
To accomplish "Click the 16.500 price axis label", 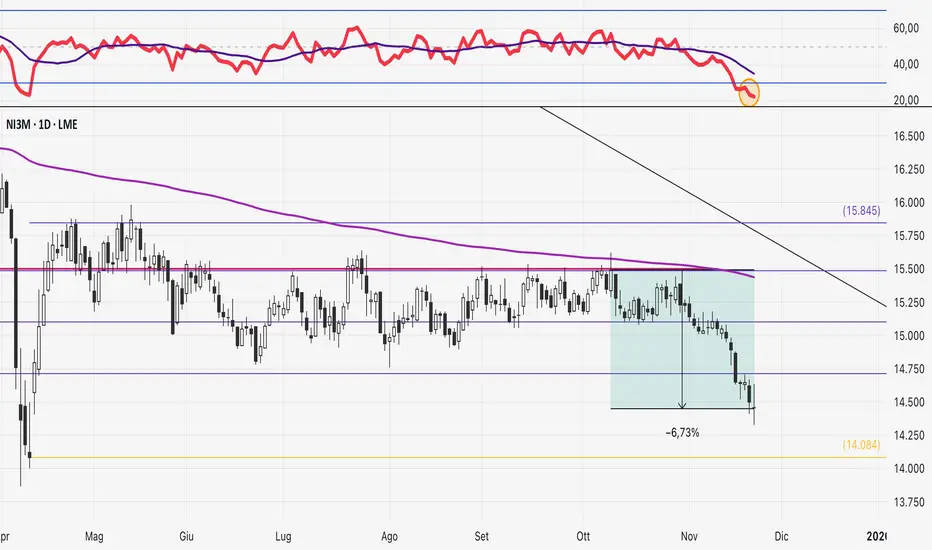I will (909, 136).
